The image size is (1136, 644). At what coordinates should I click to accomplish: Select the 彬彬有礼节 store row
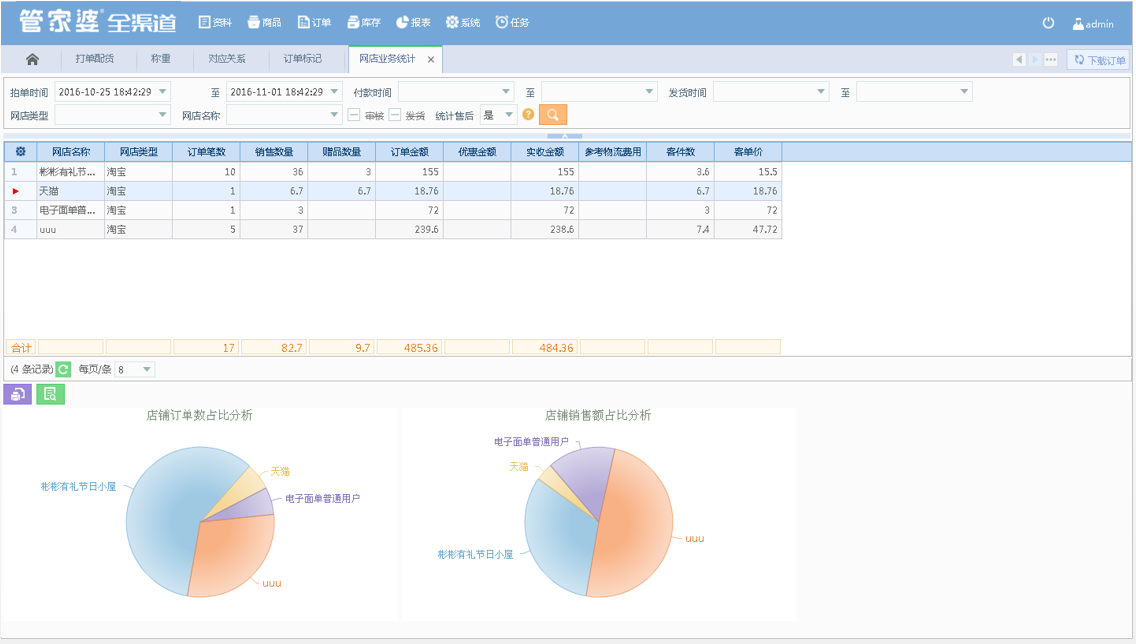tap(393, 172)
